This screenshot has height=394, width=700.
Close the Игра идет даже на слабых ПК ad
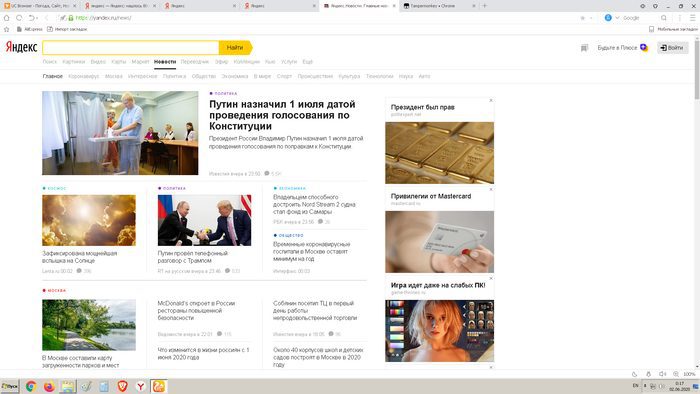tap(491, 278)
